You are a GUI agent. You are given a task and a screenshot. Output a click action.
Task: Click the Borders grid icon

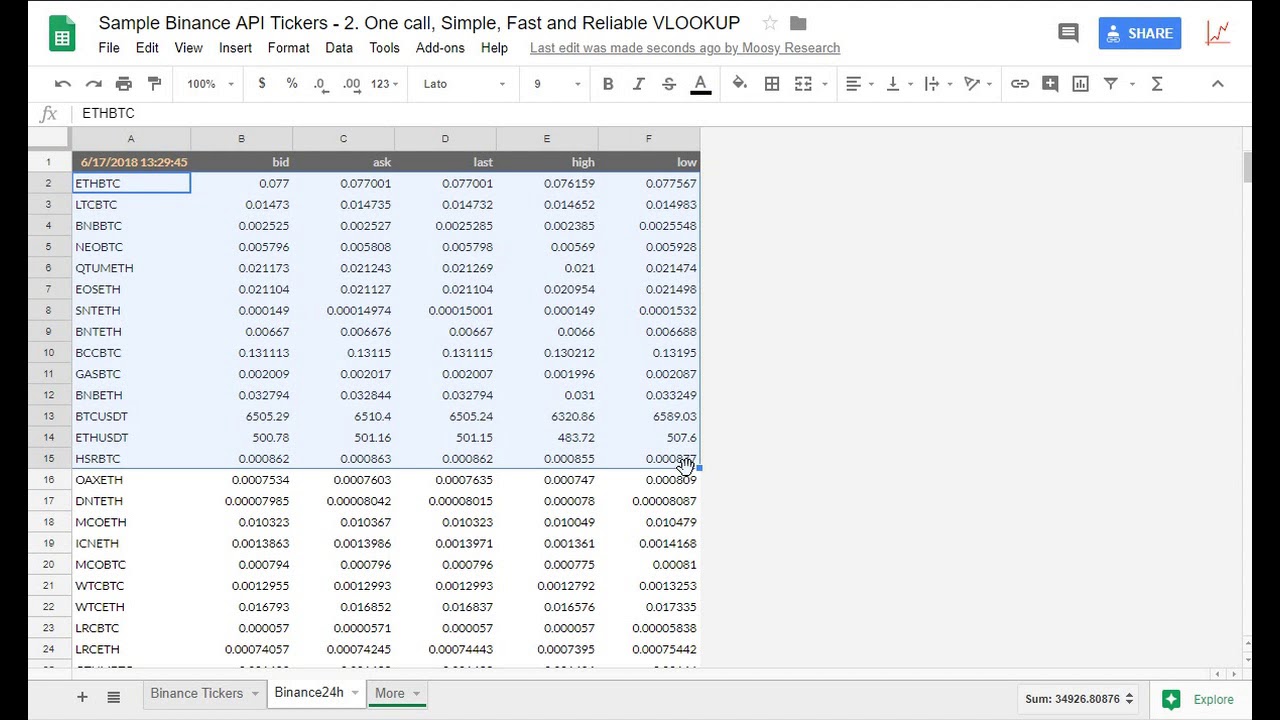[772, 84]
